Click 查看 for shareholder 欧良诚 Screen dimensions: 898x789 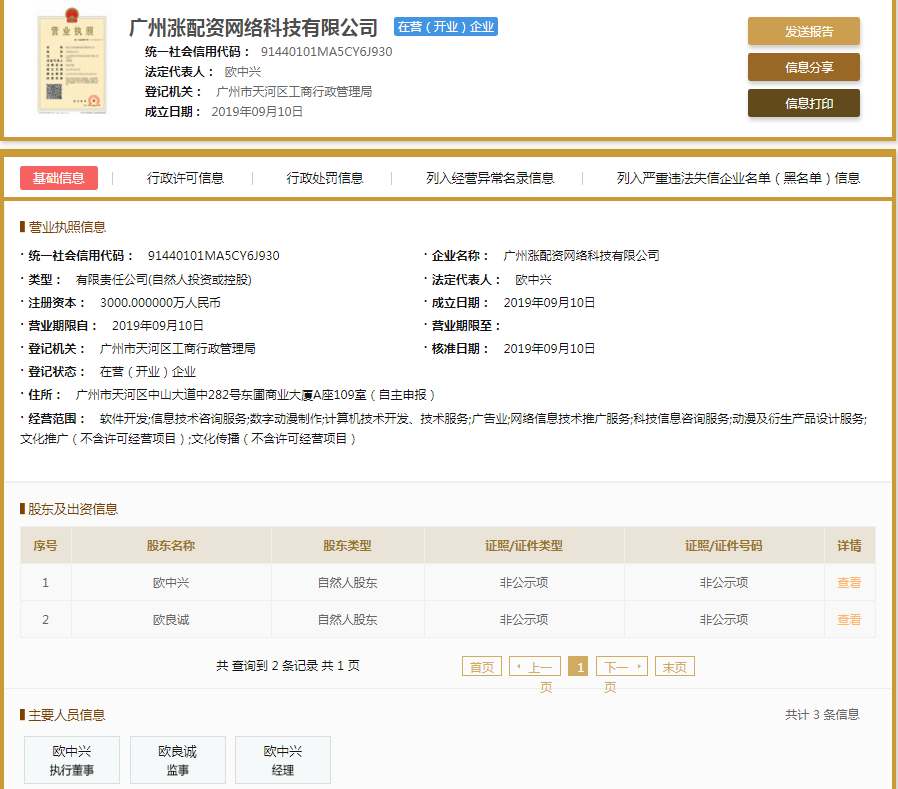848,619
